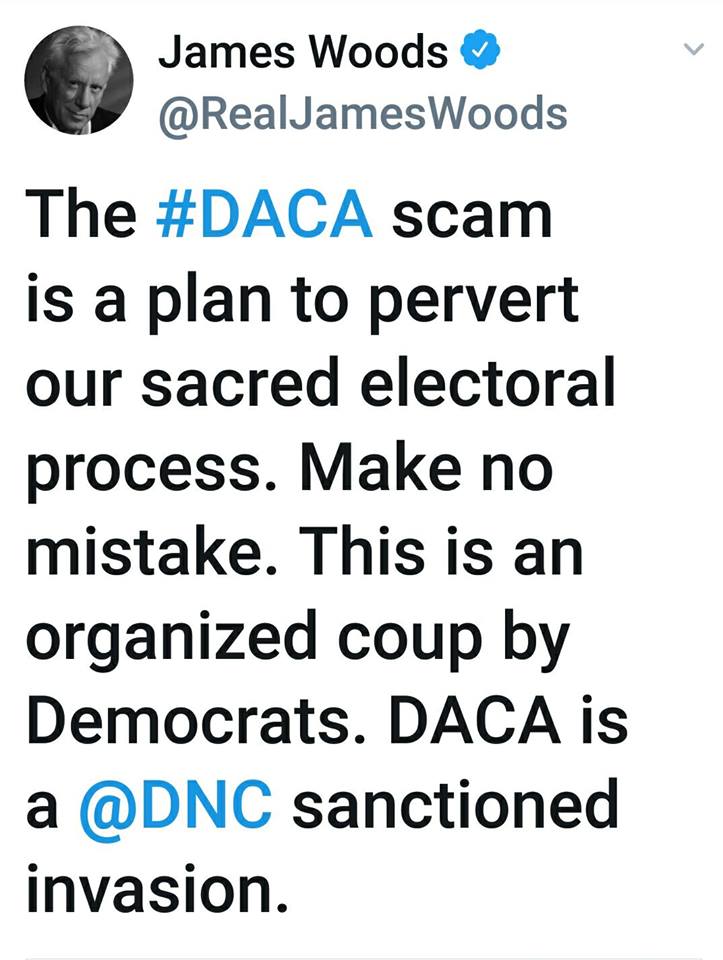The image size is (723, 960).
Task: Click the word "organized" in the tweet
Action: tap(173, 639)
